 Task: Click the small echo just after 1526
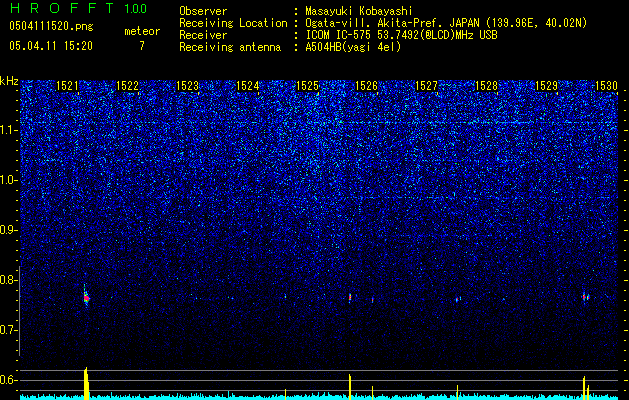coord(372,300)
